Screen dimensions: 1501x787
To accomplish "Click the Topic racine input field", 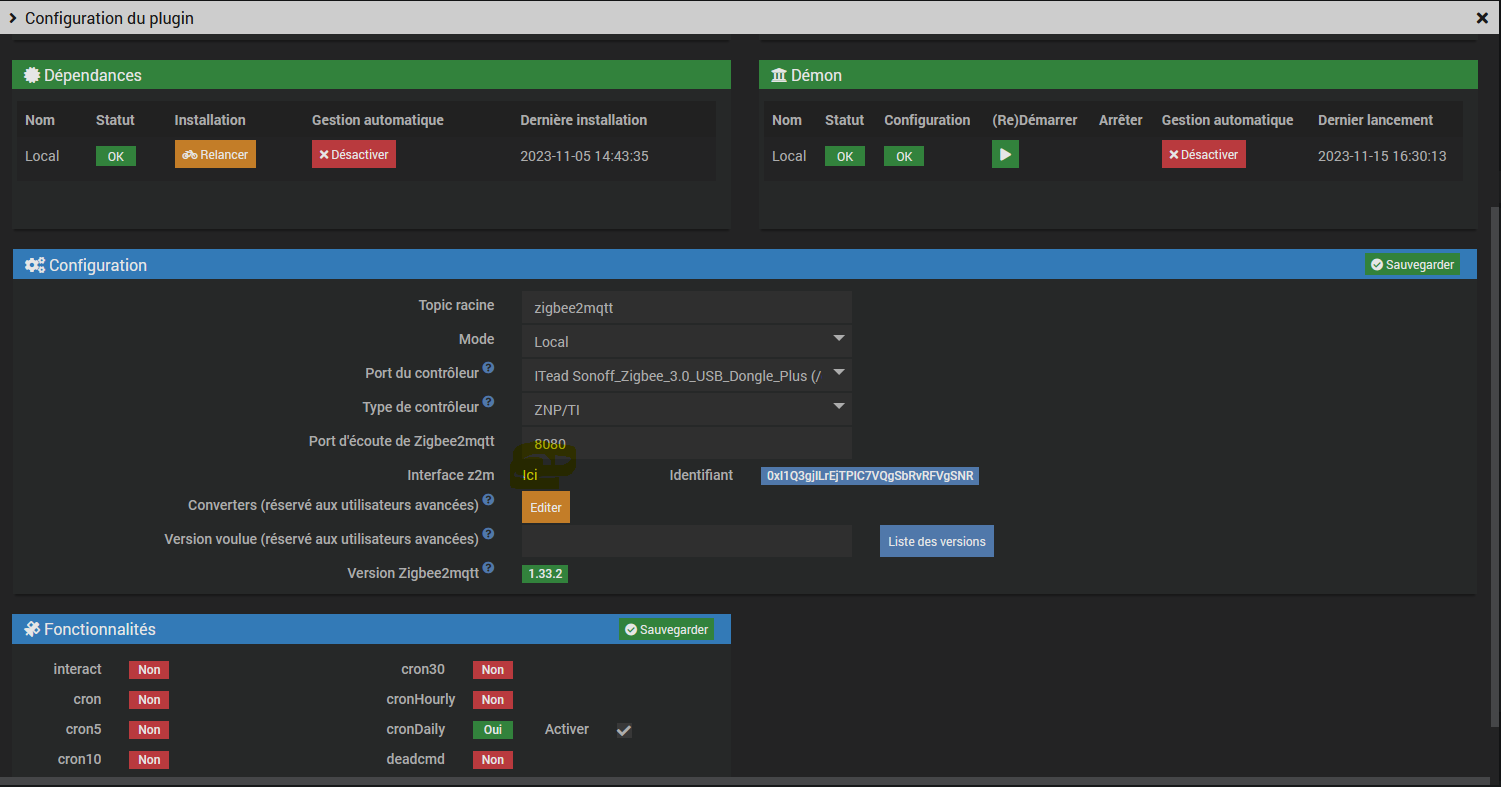I will tap(686, 308).
